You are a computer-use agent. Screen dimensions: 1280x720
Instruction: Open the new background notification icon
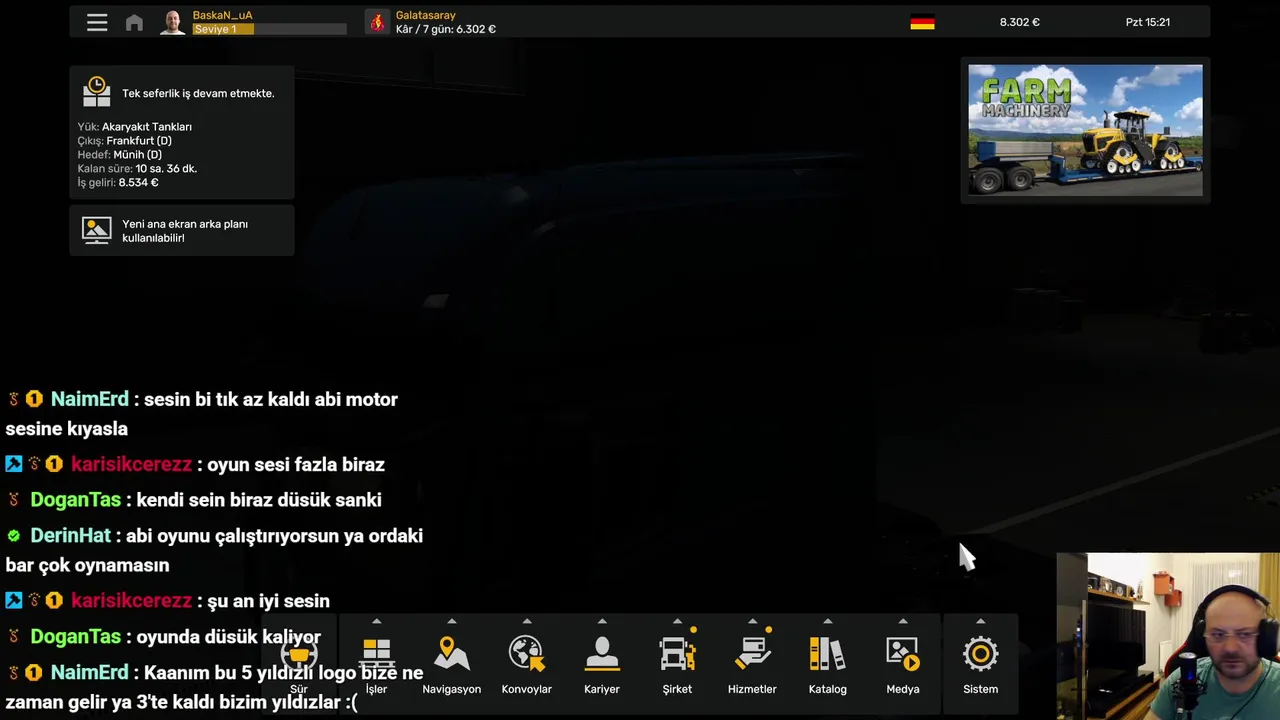pyautogui.click(x=97, y=231)
